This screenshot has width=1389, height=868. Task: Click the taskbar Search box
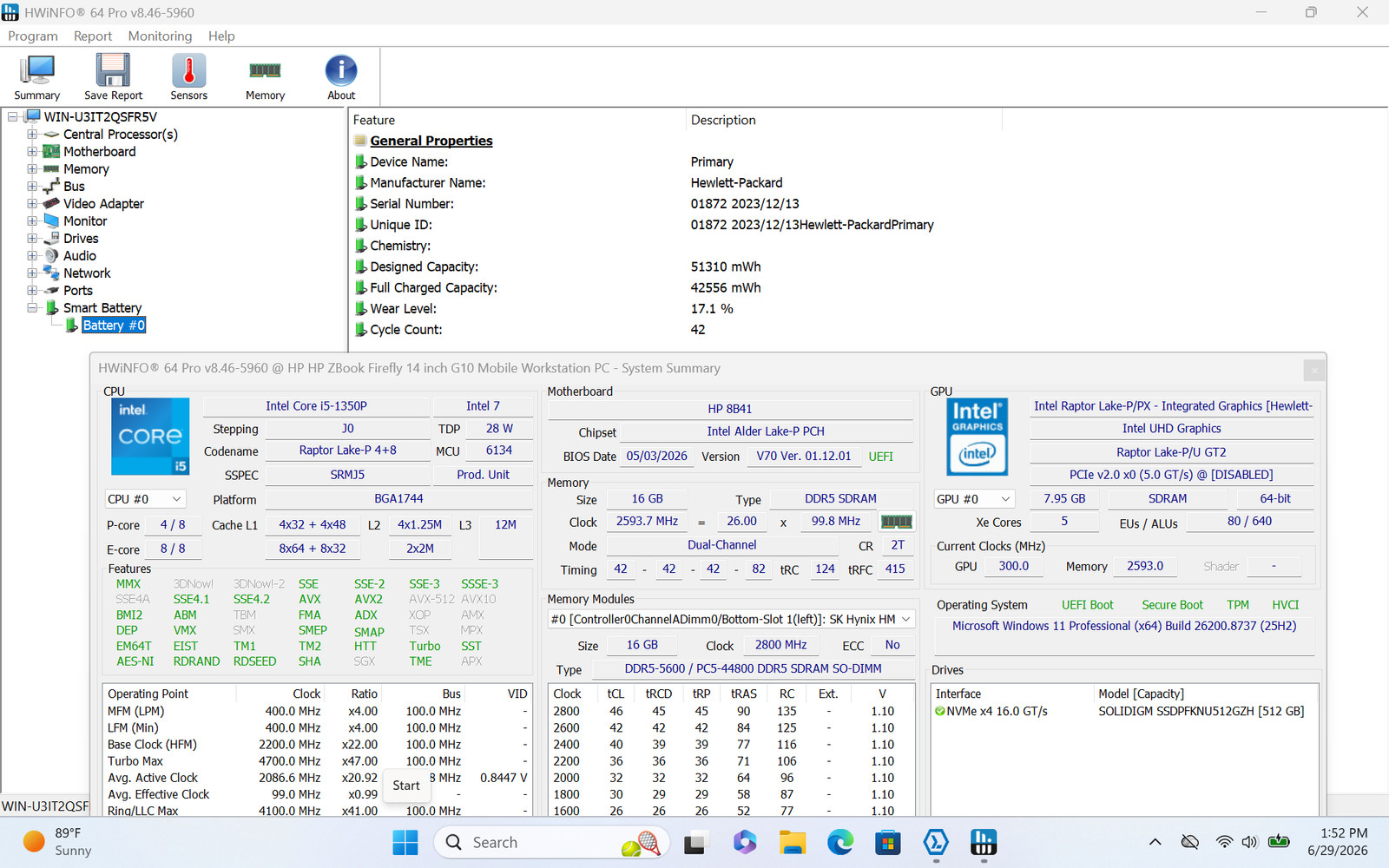coord(552,842)
